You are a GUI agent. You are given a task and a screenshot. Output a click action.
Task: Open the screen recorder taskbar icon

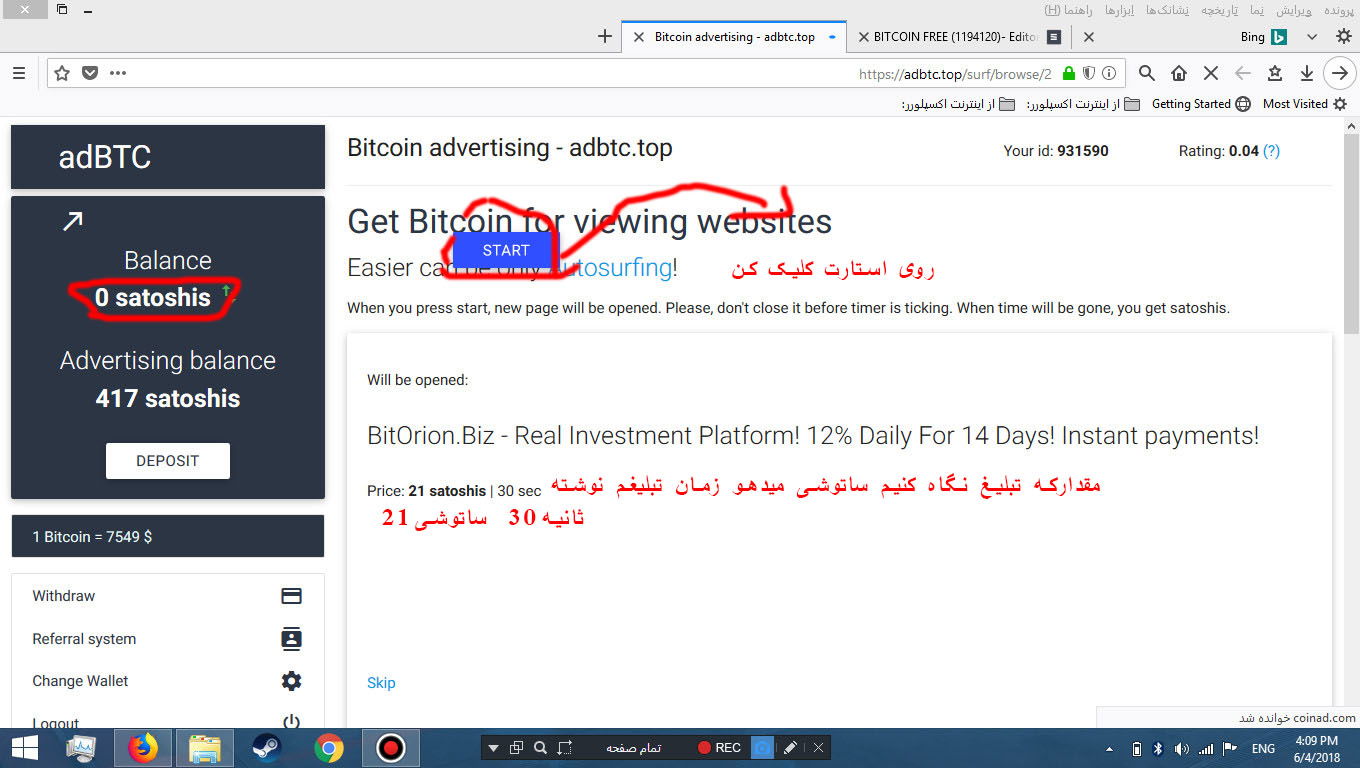[x=390, y=748]
